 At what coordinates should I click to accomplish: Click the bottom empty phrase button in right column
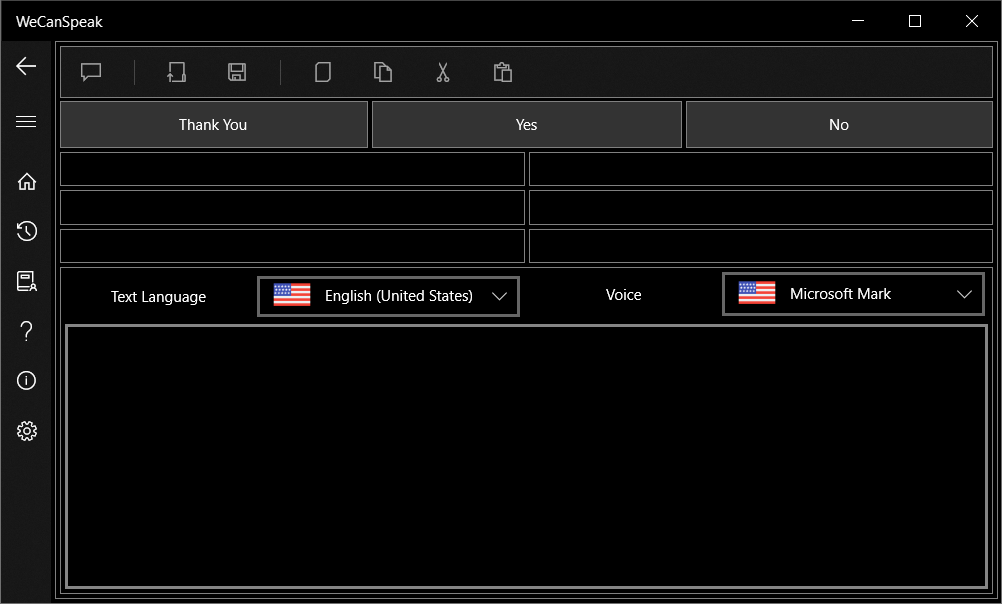pos(760,246)
